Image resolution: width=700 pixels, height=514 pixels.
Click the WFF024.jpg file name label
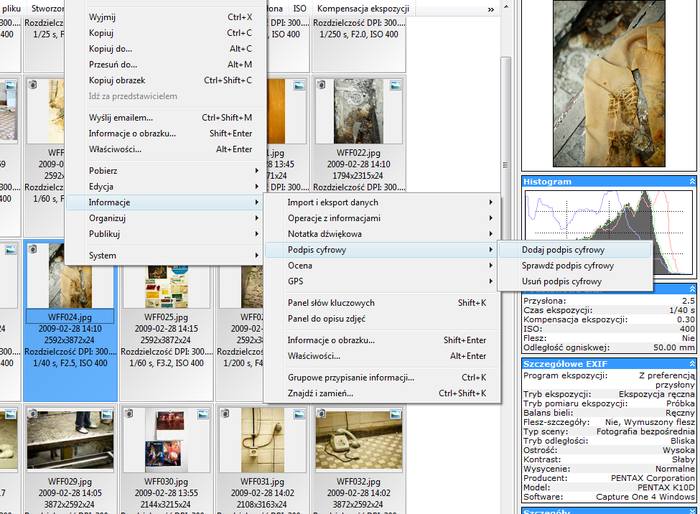70,317
